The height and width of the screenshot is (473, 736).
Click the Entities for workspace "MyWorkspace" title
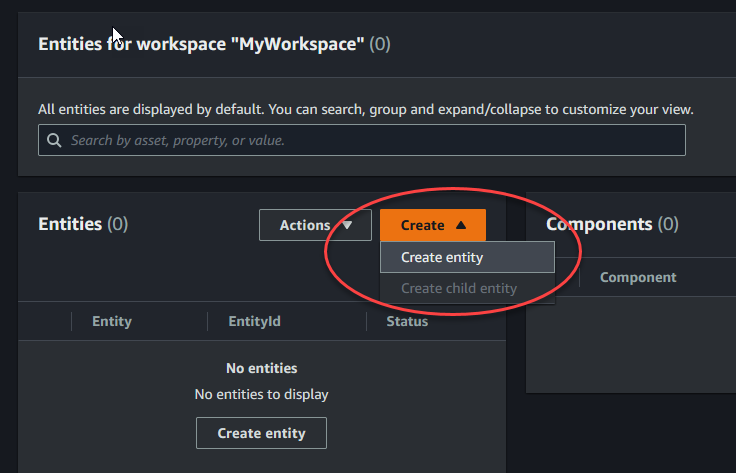[200, 44]
